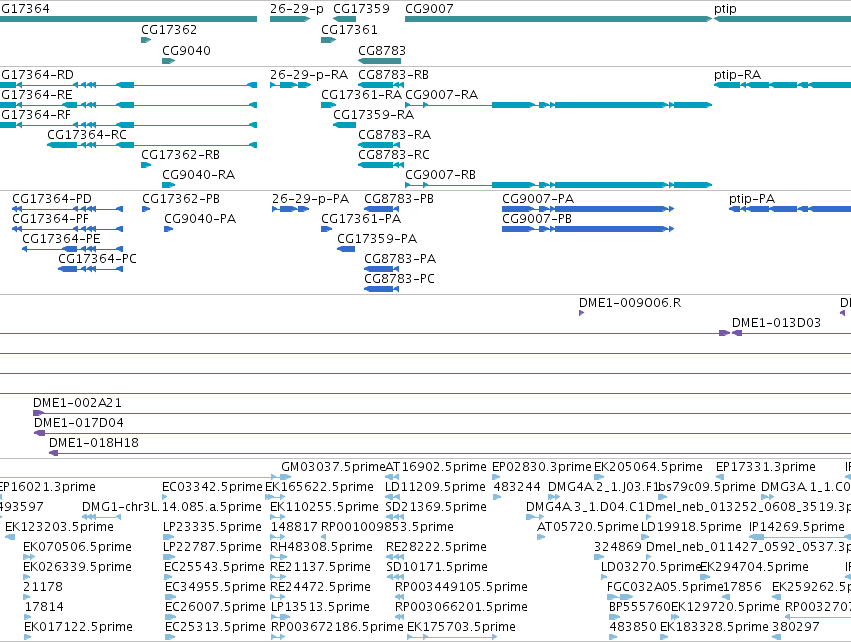Image resolution: width=851 pixels, height=642 pixels.
Task: Click the ptip-RA transcript label
Action: [x=738, y=74]
